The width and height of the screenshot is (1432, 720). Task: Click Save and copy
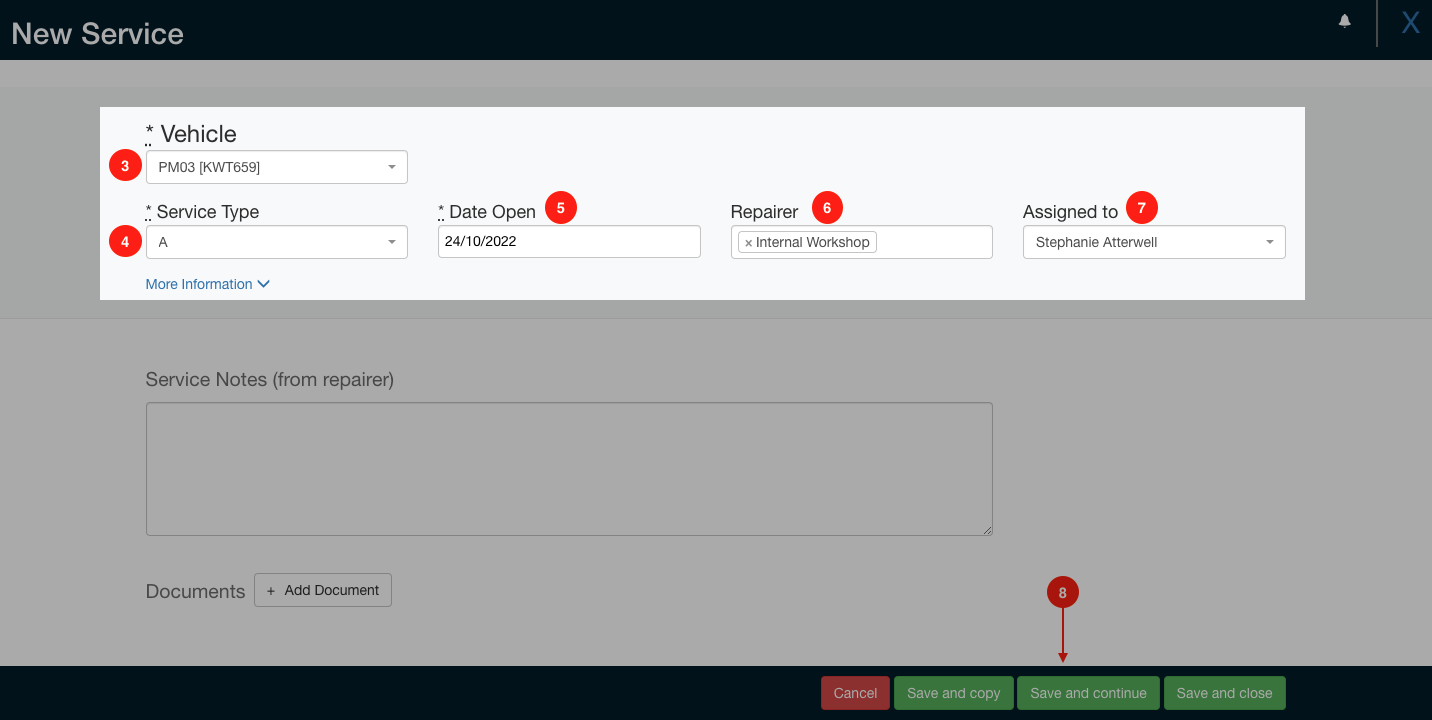pos(954,693)
